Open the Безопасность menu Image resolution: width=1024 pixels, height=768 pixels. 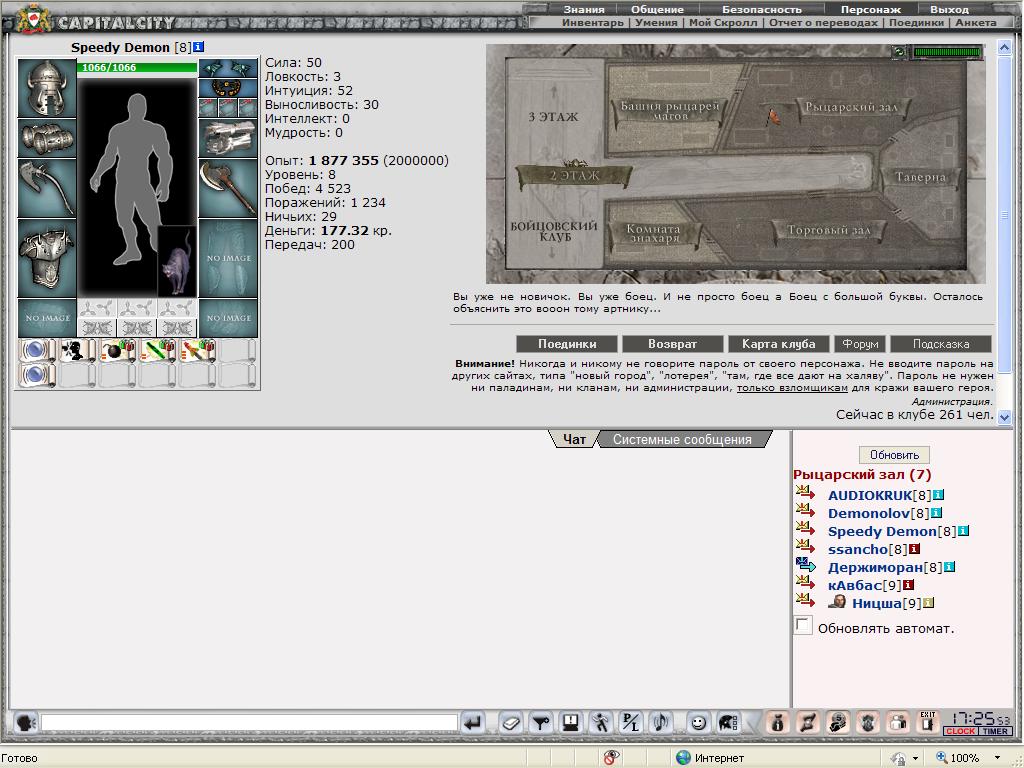[761, 9]
